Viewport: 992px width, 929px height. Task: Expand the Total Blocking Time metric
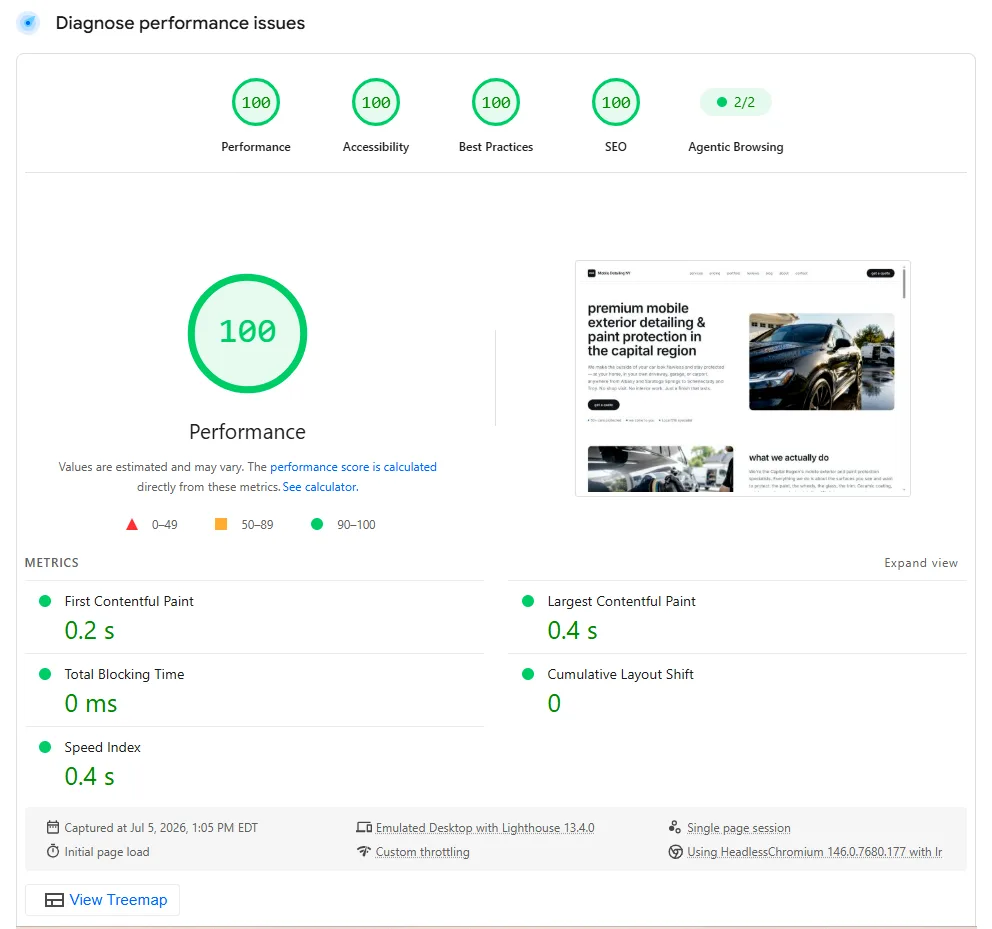[x=254, y=690]
